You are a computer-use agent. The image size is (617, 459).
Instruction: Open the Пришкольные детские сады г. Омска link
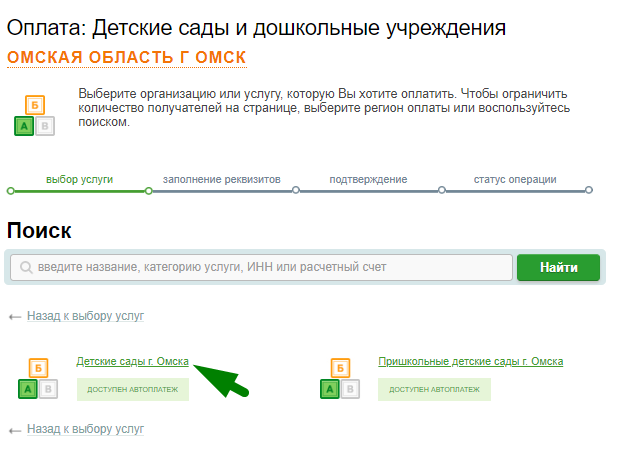tap(470, 361)
